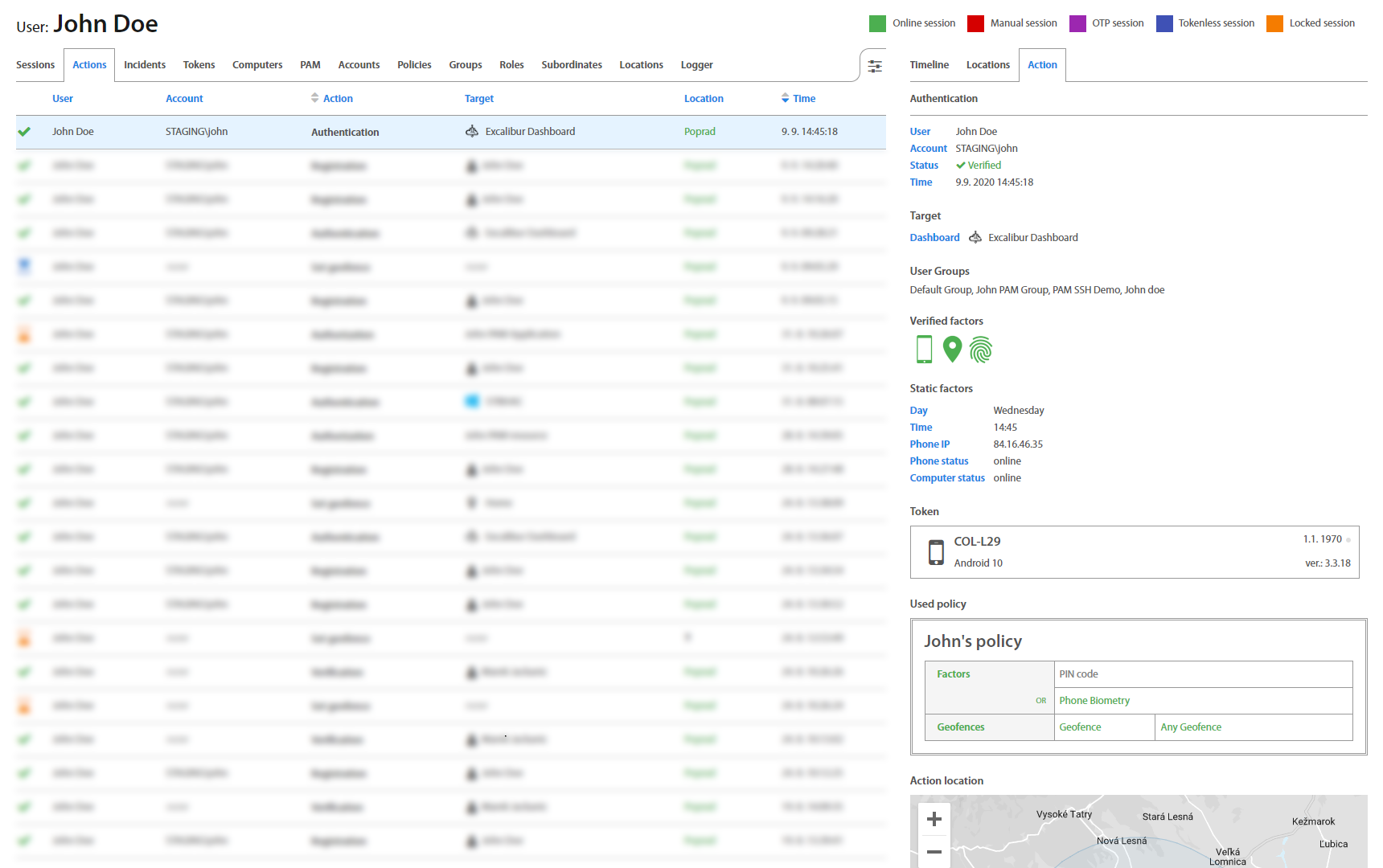
Task: Click the green checkmark on the first row
Action: tap(24, 132)
